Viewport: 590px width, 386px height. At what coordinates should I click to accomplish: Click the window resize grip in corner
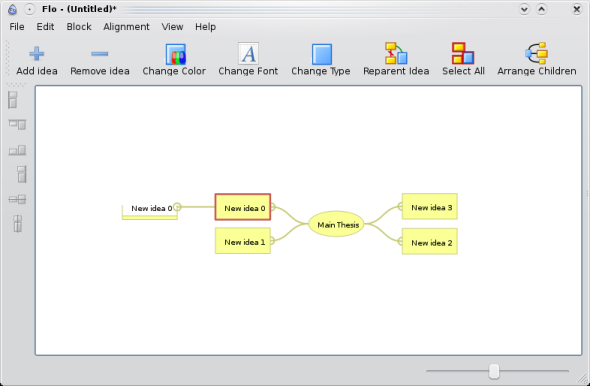582,378
